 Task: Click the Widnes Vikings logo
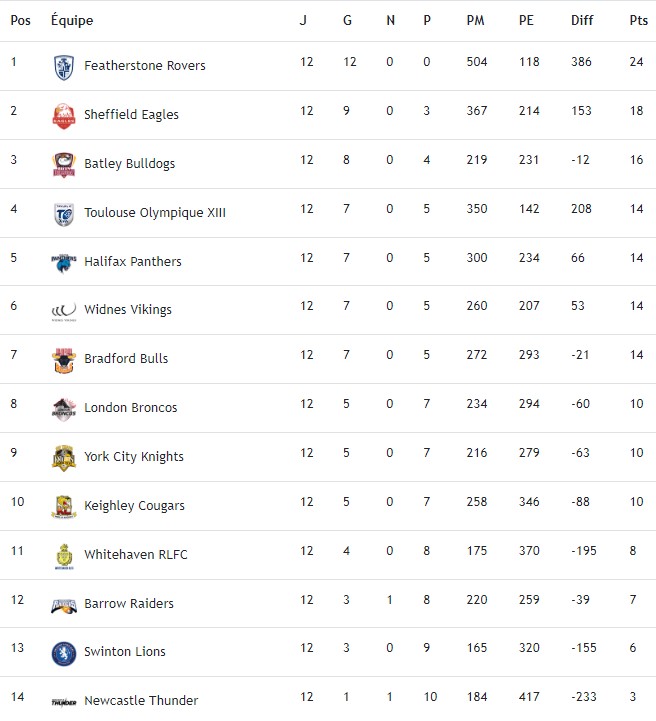[x=64, y=311]
